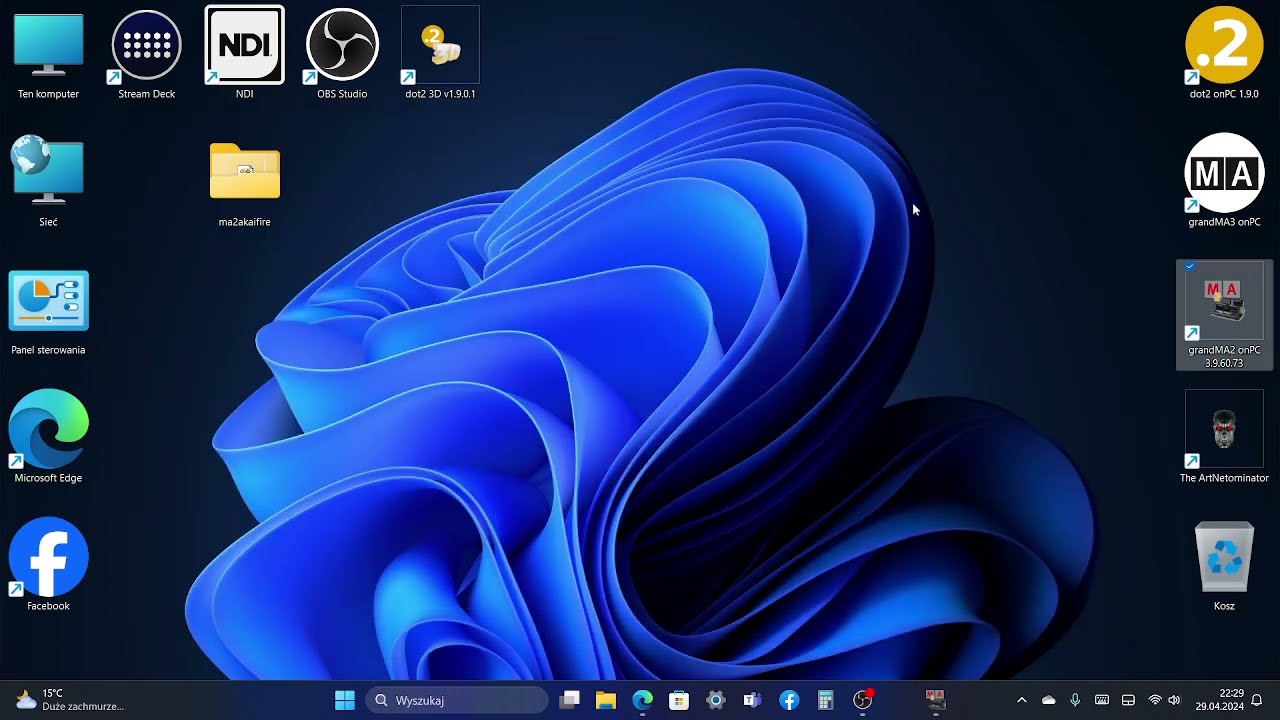Open the weather widget showing 15°C

68,700
